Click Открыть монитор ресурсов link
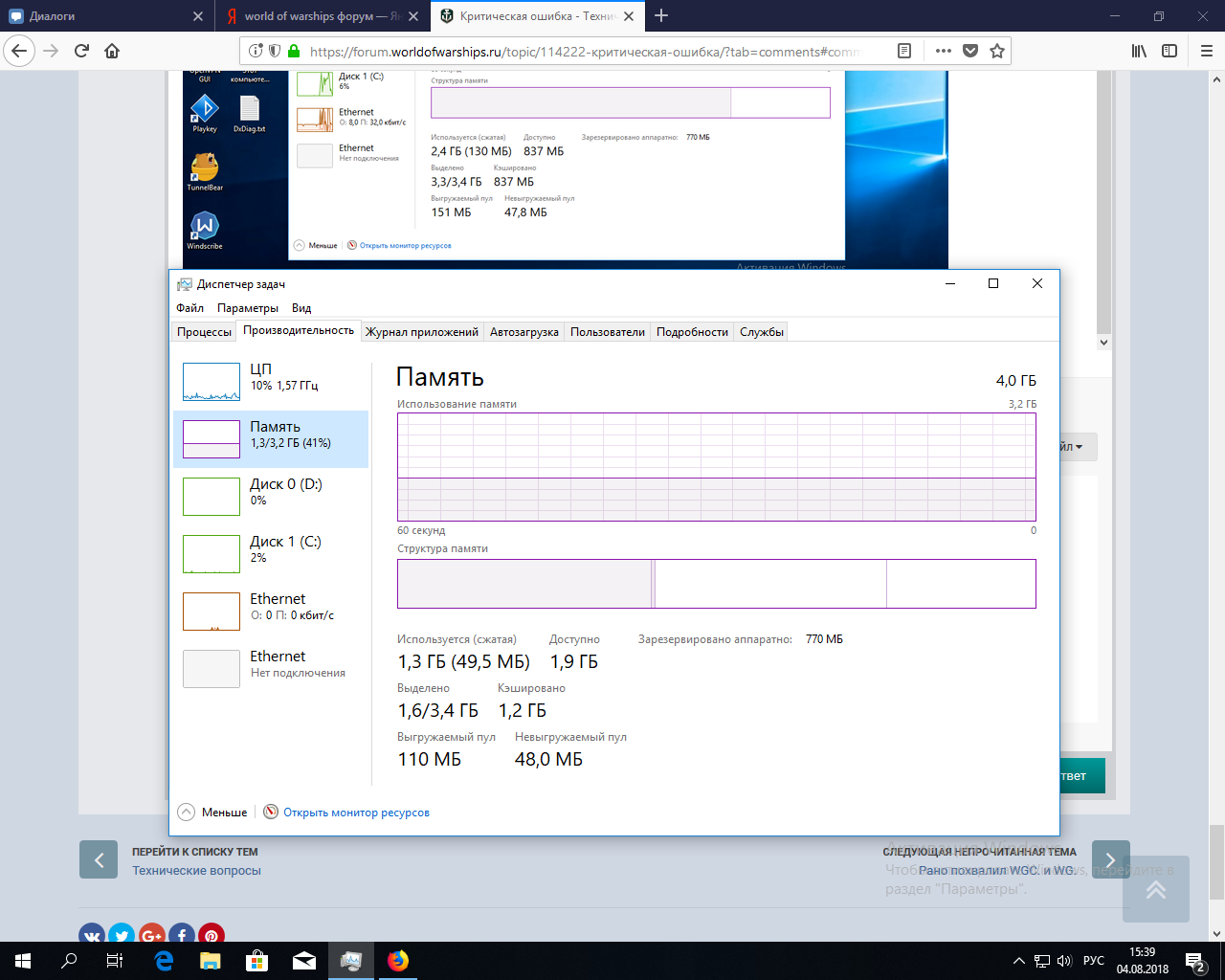 356,813
